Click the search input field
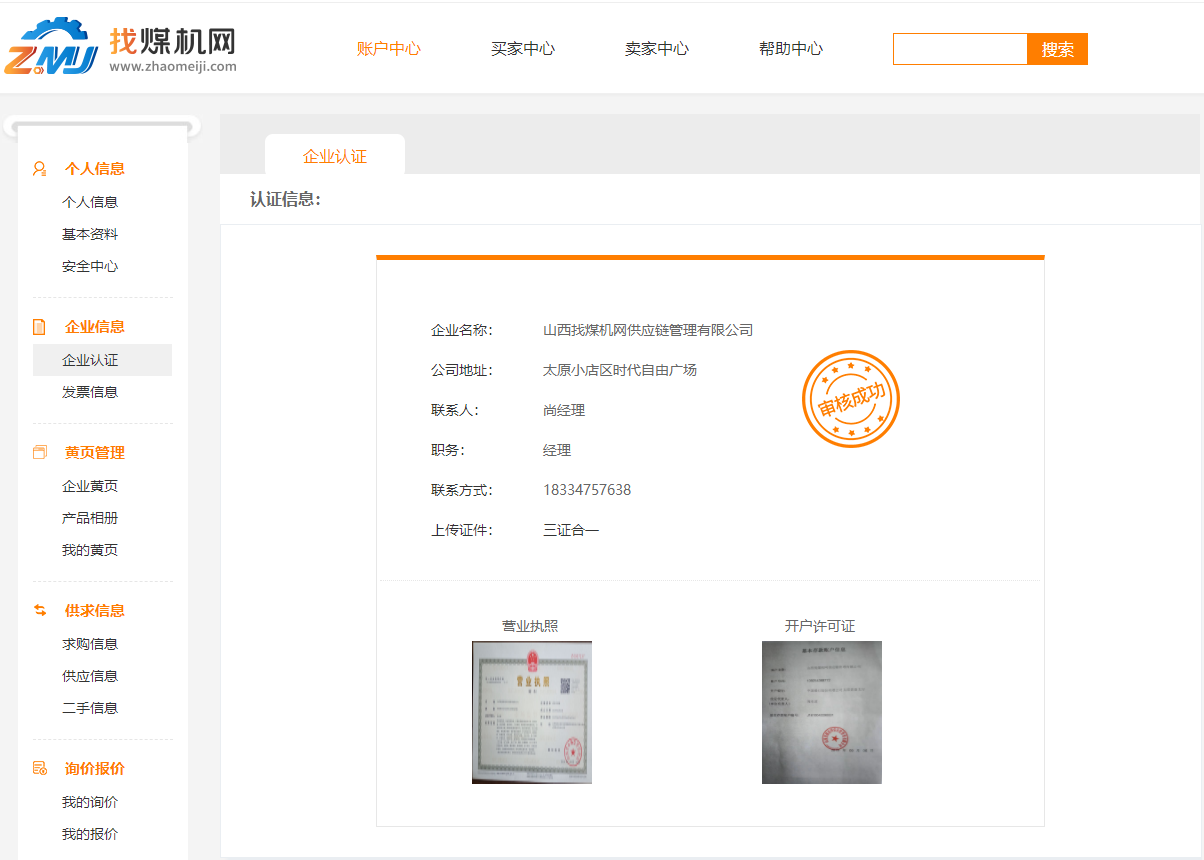Screen dimensions: 1204x860 coord(960,49)
